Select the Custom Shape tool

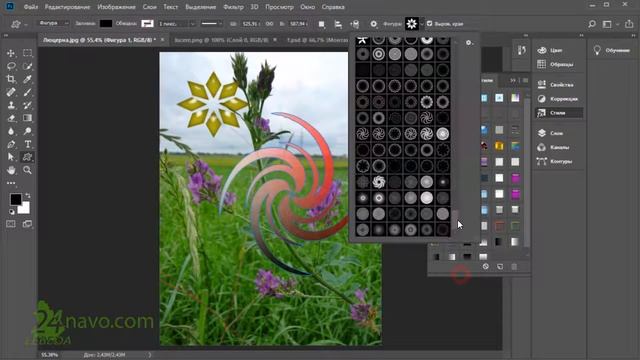pyautogui.click(x=27, y=157)
